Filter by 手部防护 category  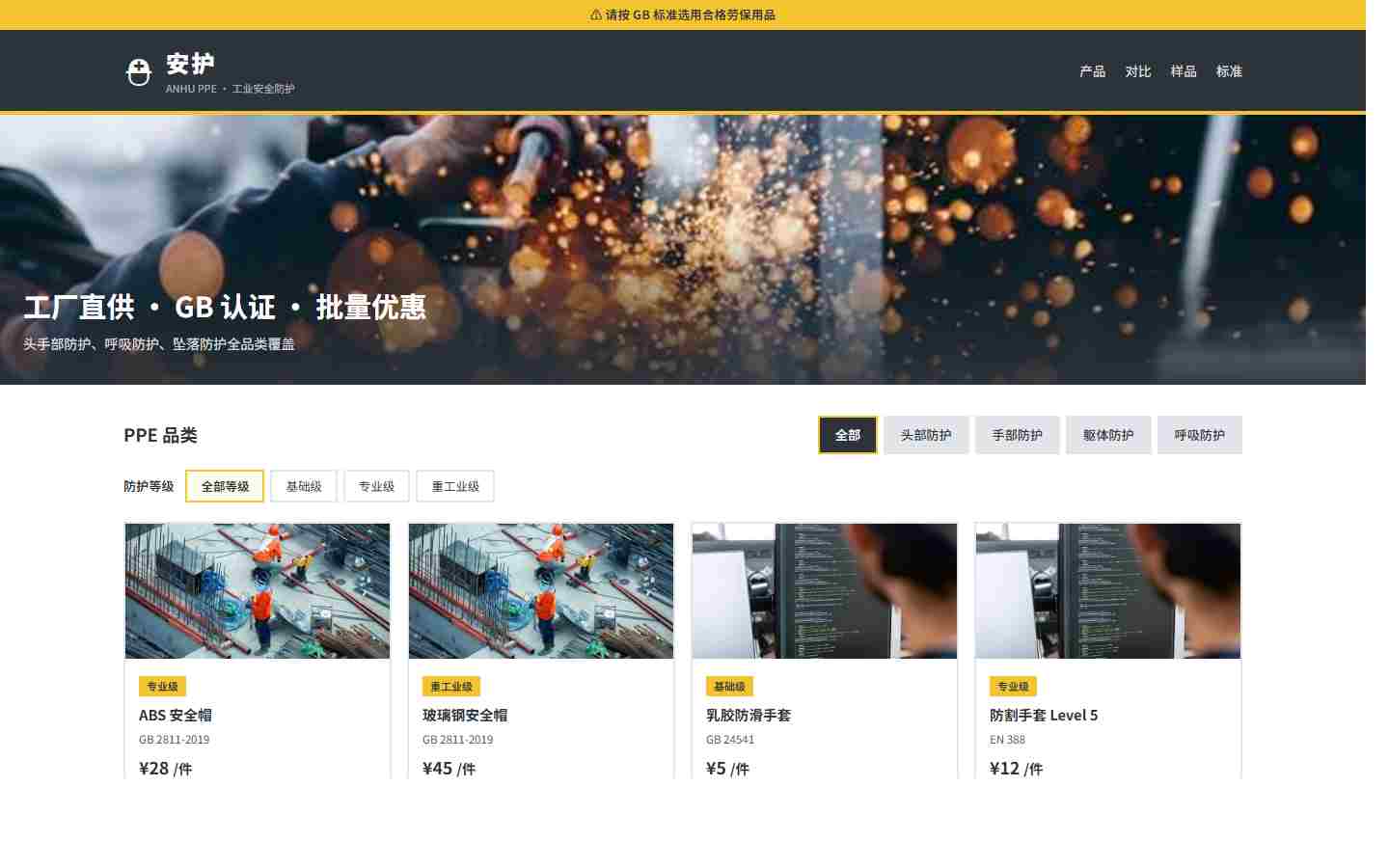(x=1018, y=435)
